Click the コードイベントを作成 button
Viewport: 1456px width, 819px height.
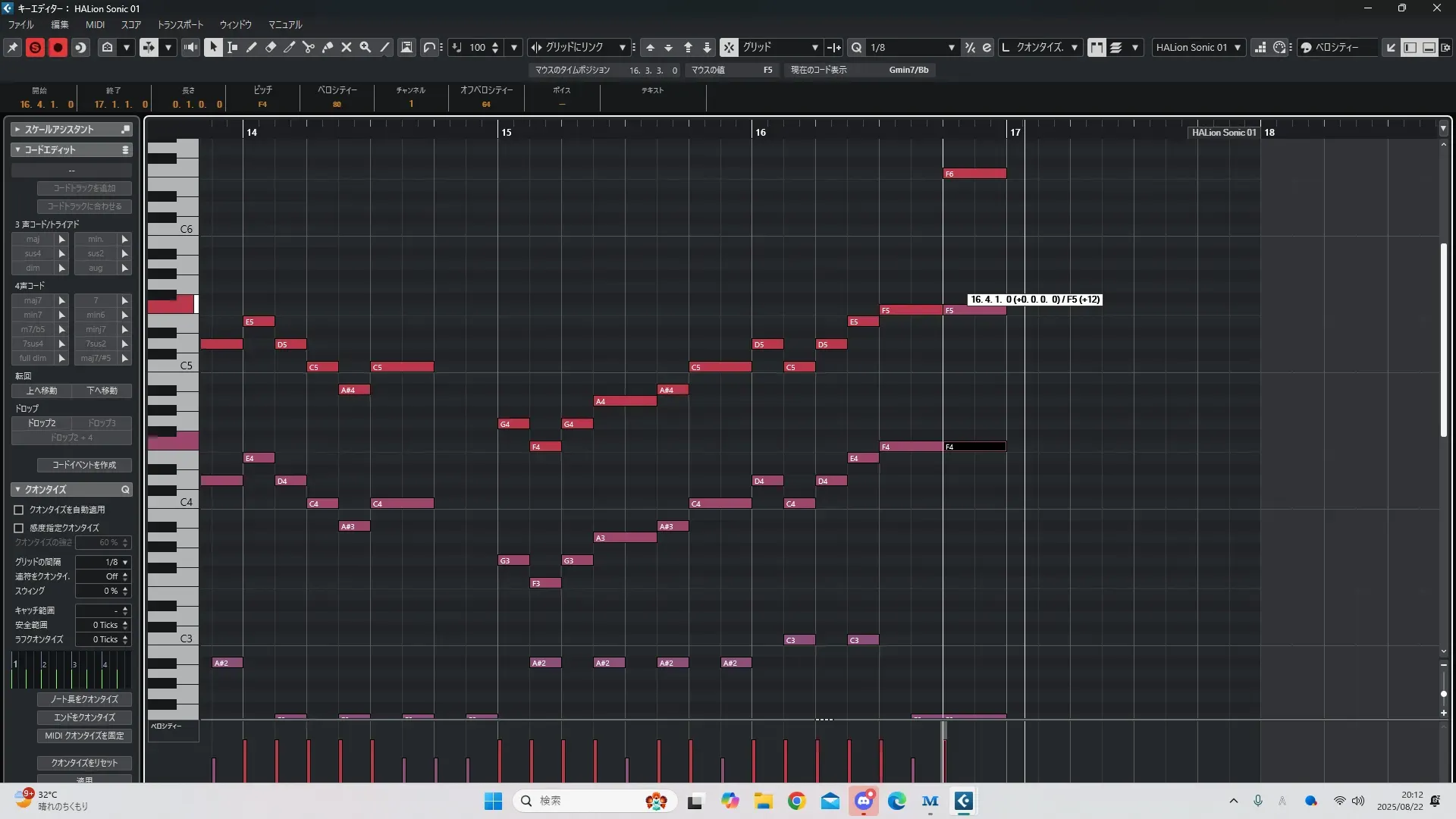point(84,465)
